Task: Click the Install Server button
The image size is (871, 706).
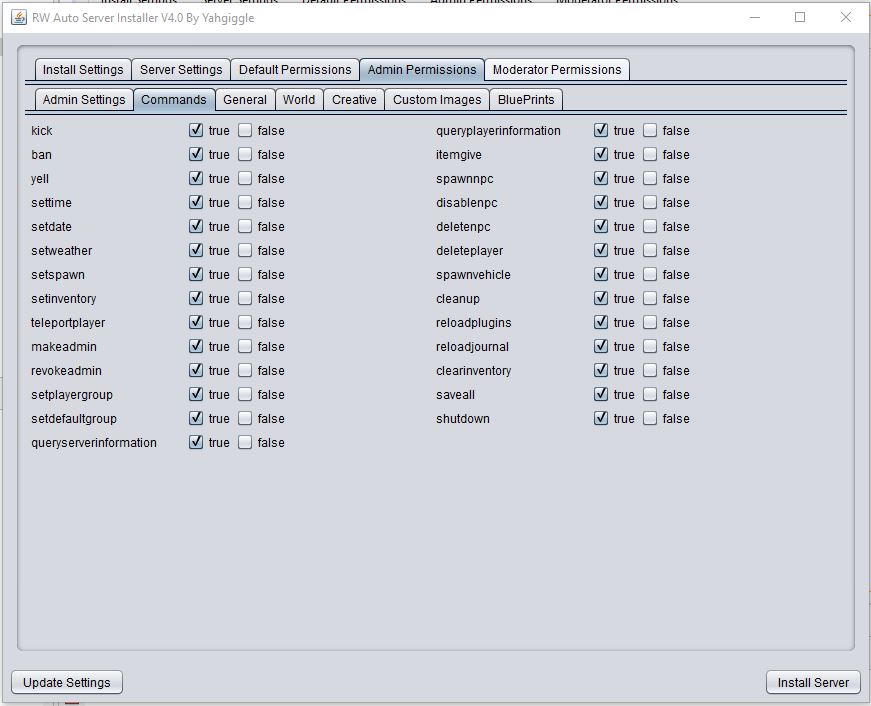Action: pyautogui.click(x=813, y=682)
